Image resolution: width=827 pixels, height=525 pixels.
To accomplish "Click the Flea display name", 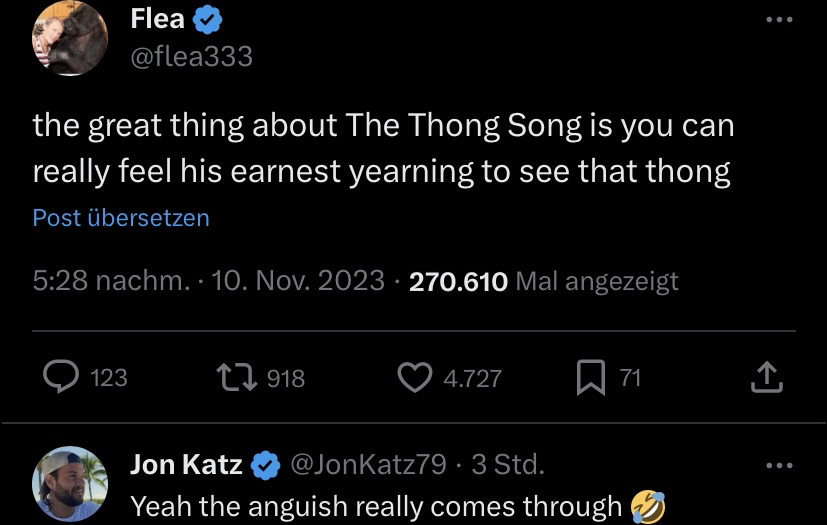I will point(157,18).
